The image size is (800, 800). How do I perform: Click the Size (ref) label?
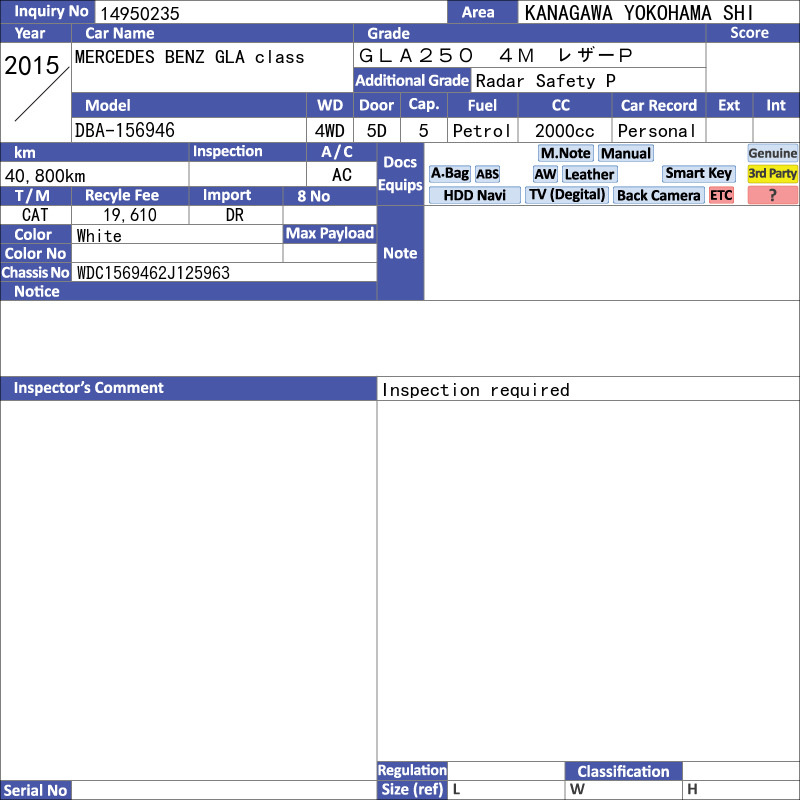point(412,789)
